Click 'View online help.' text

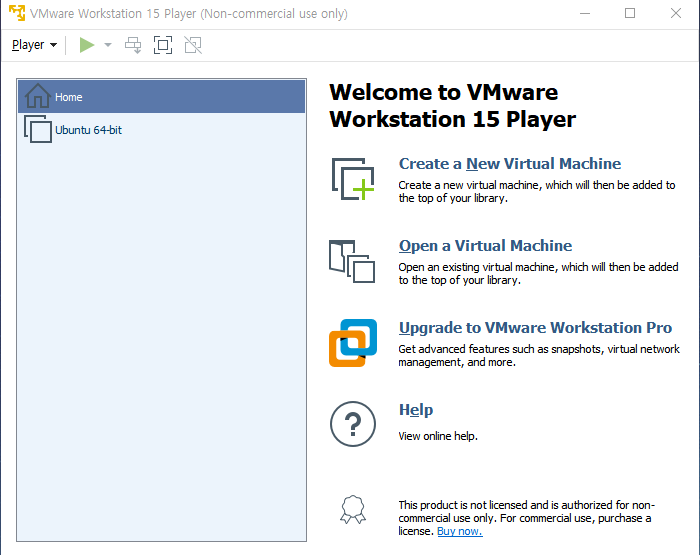[438, 436]
